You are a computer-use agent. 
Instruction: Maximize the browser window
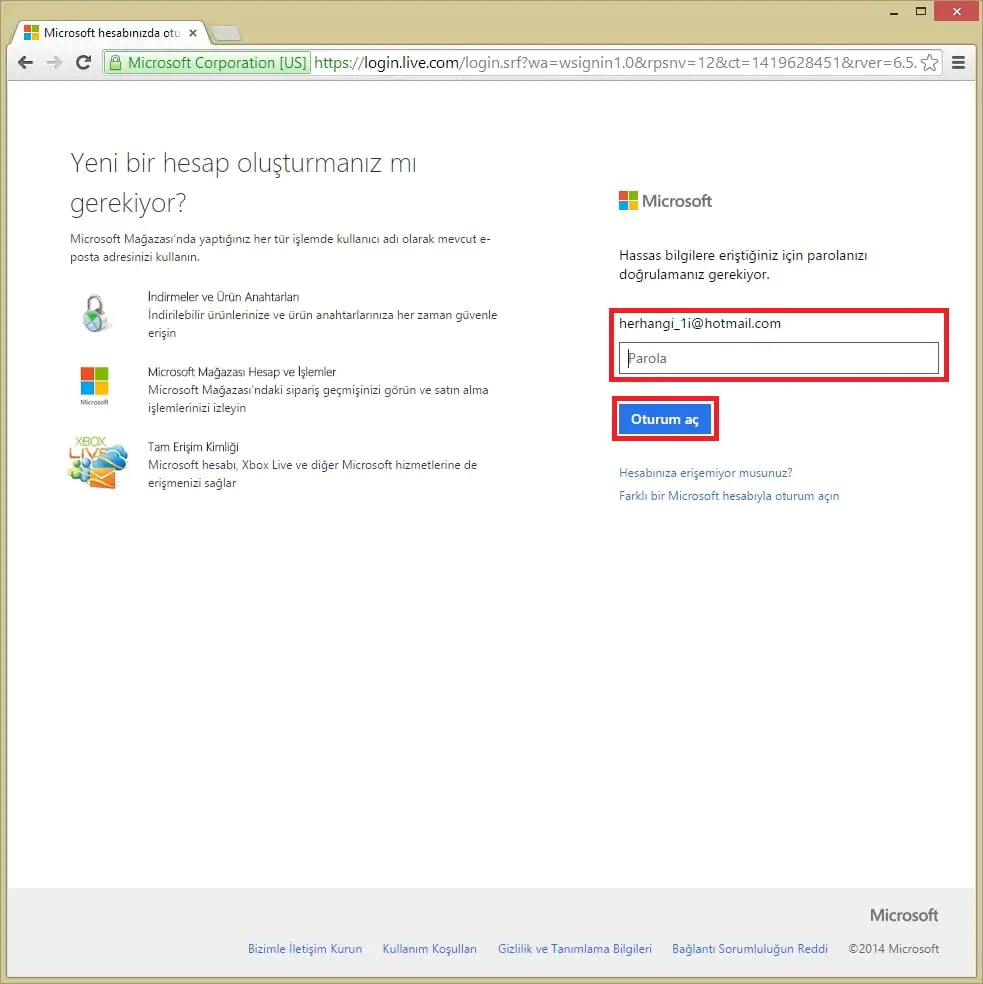coord(921,11)
